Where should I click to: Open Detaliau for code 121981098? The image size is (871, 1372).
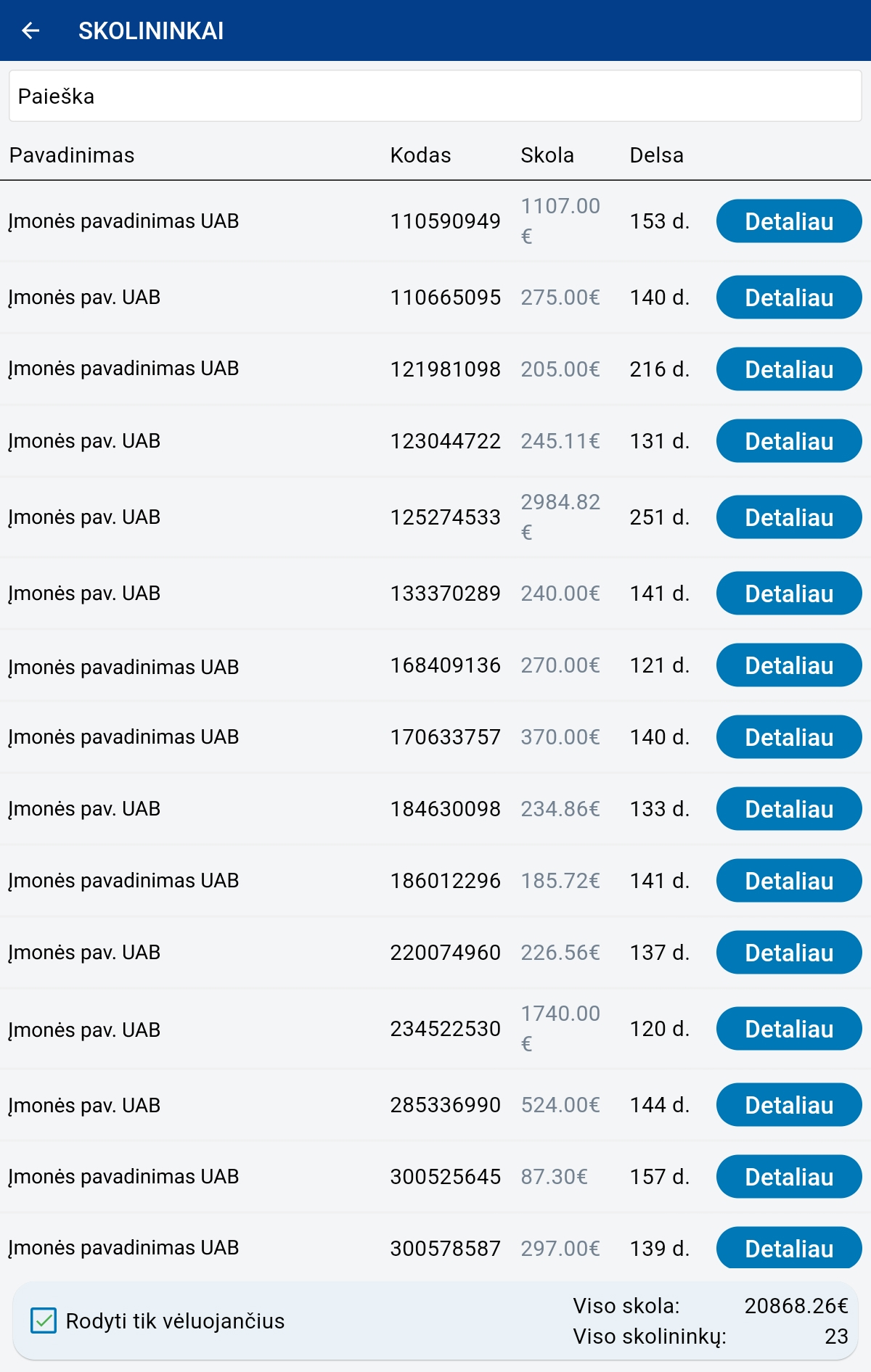point(789,369)
